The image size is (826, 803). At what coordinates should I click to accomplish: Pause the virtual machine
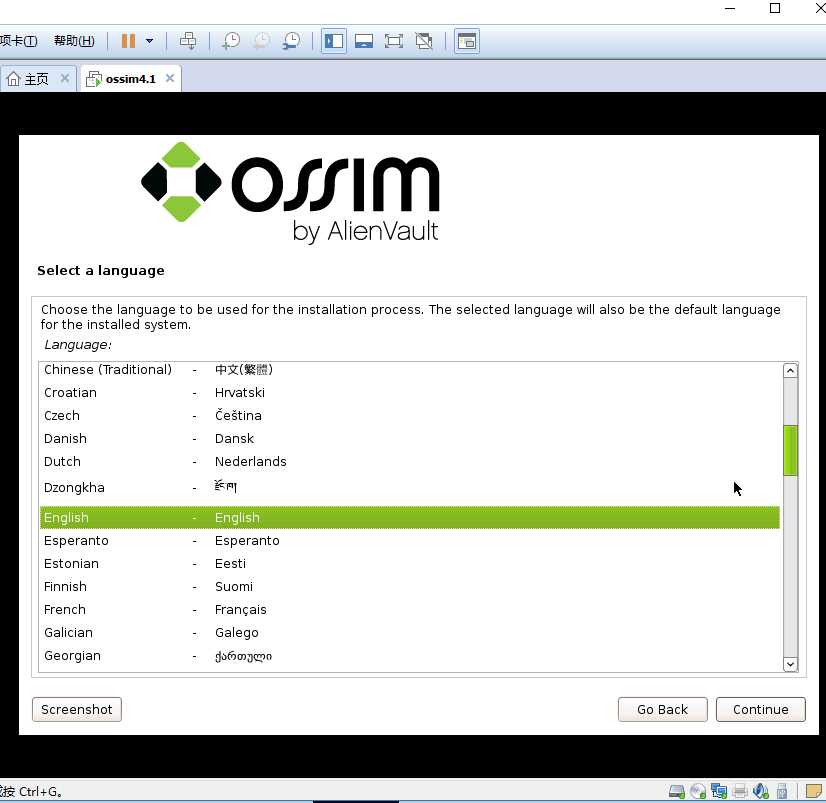pyautogui.click(x=128, y=41)
